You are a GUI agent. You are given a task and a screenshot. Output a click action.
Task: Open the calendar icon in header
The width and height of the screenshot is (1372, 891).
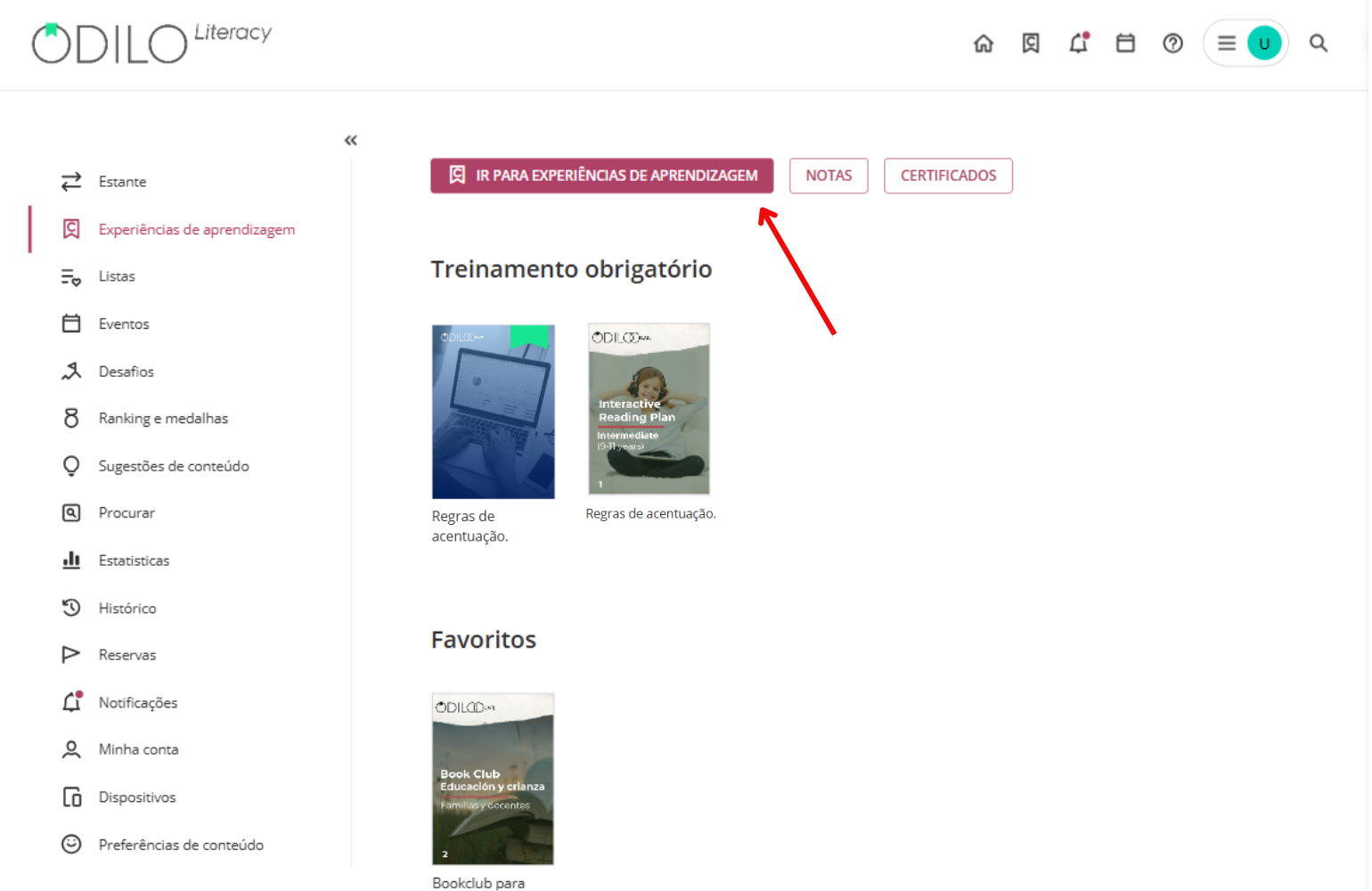(1126, 43)
